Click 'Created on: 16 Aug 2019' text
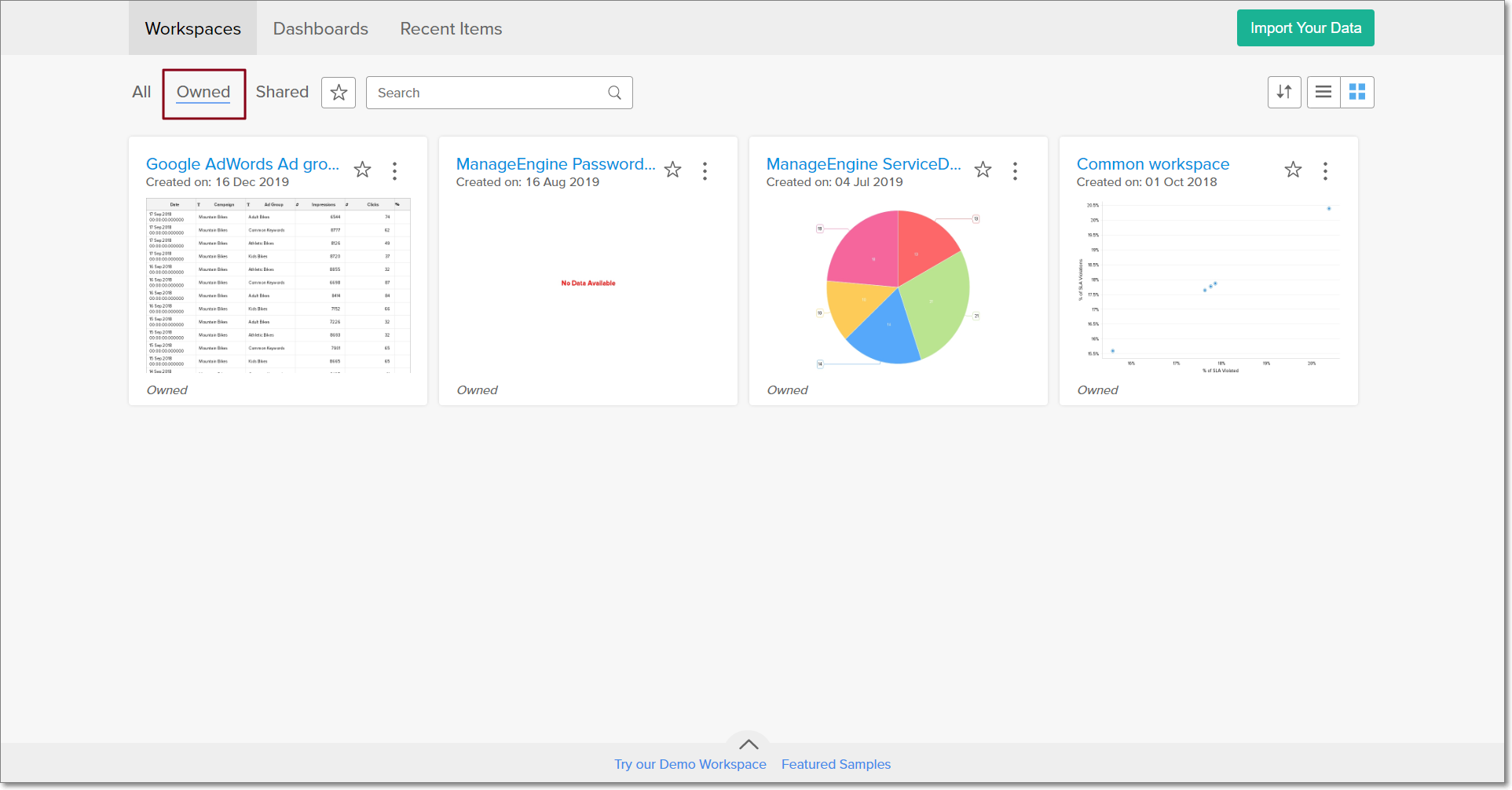Viewport: 1512px width, 790px height. [x=528, y=182]
